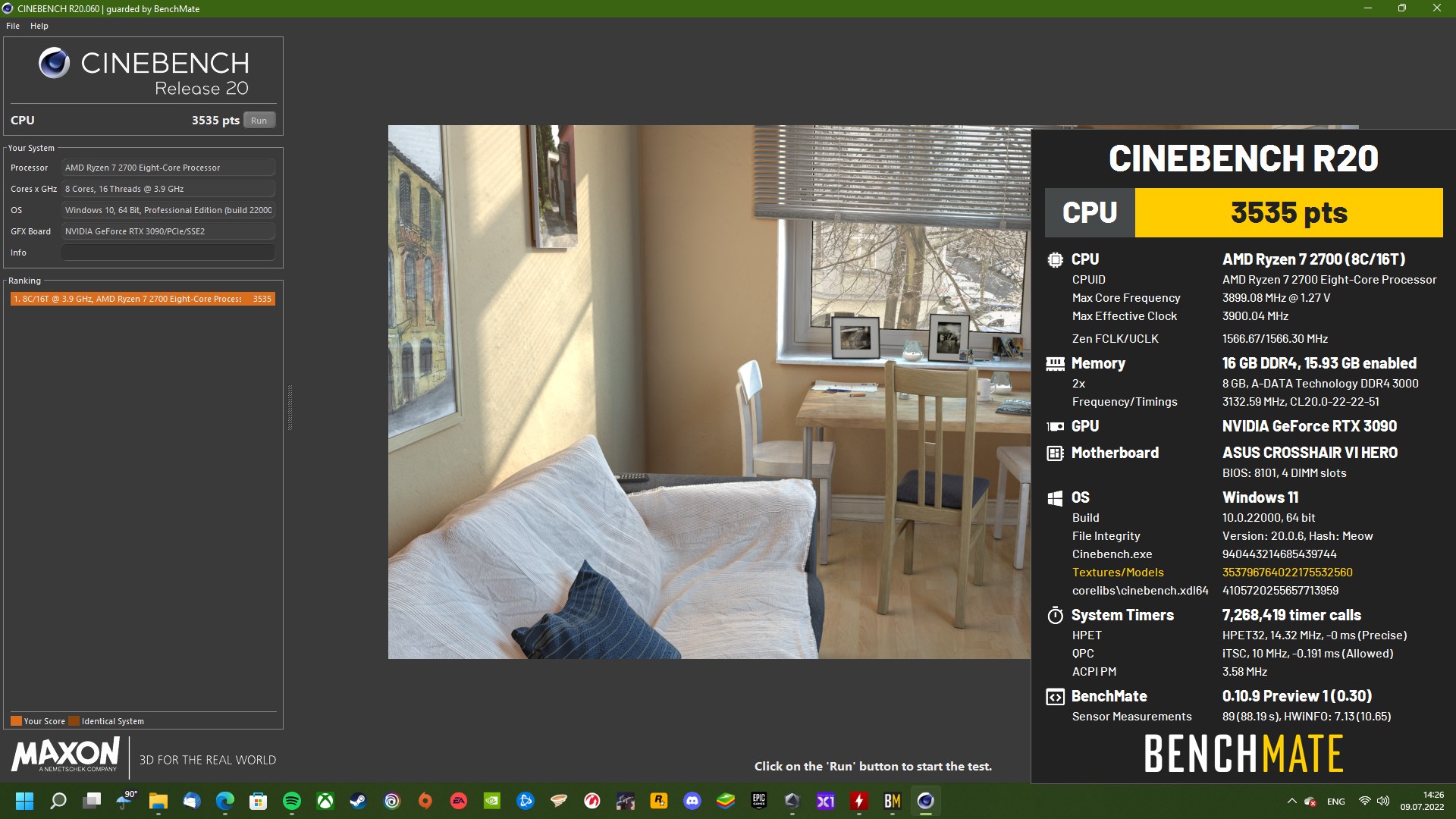Image resolution: width=1456 pixels, height=819 pixels.
Task: Open Microsoft Store from the taskbar
Action: pos(259,801)
